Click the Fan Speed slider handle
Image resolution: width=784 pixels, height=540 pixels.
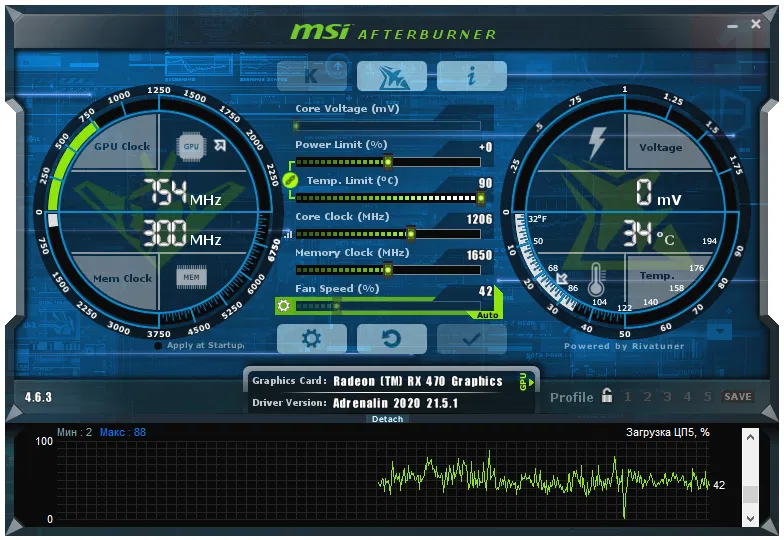pyautogui.click(x=336, y=306)
